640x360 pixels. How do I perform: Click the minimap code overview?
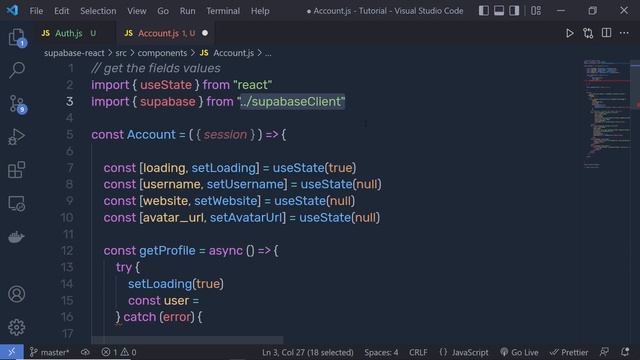click(x=608, y=114)
